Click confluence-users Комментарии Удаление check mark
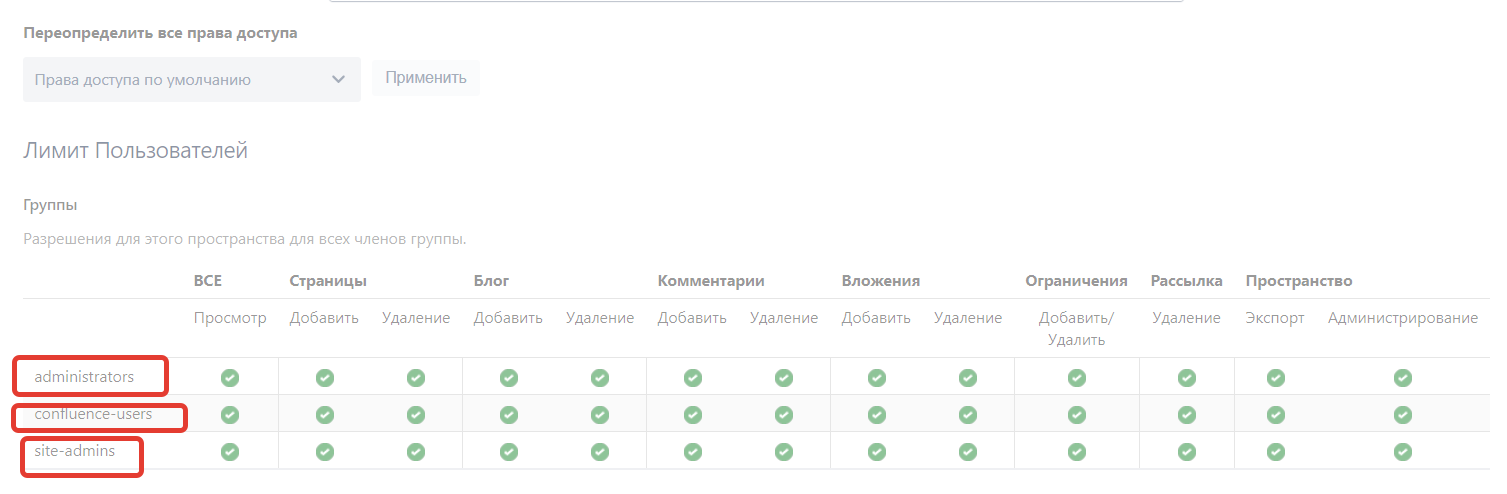 pyautogui.click(x=784, y=415)
